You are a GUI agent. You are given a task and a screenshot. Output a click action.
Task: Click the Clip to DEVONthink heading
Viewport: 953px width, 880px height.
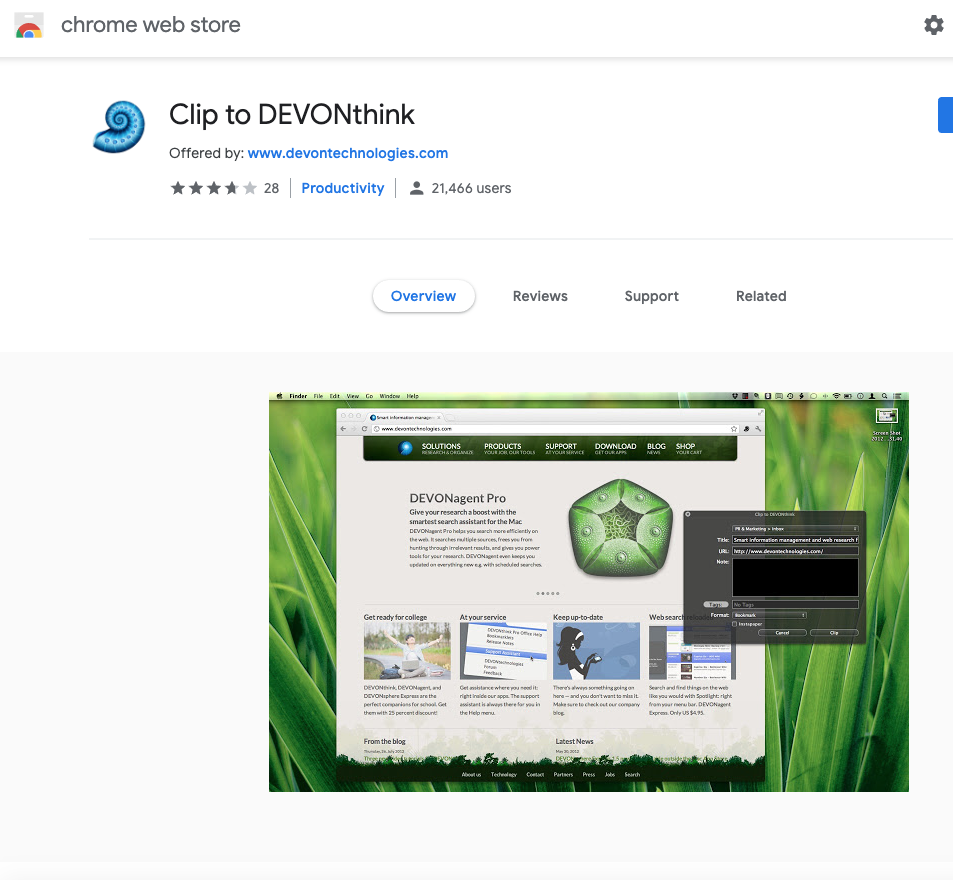click(292, 115)
